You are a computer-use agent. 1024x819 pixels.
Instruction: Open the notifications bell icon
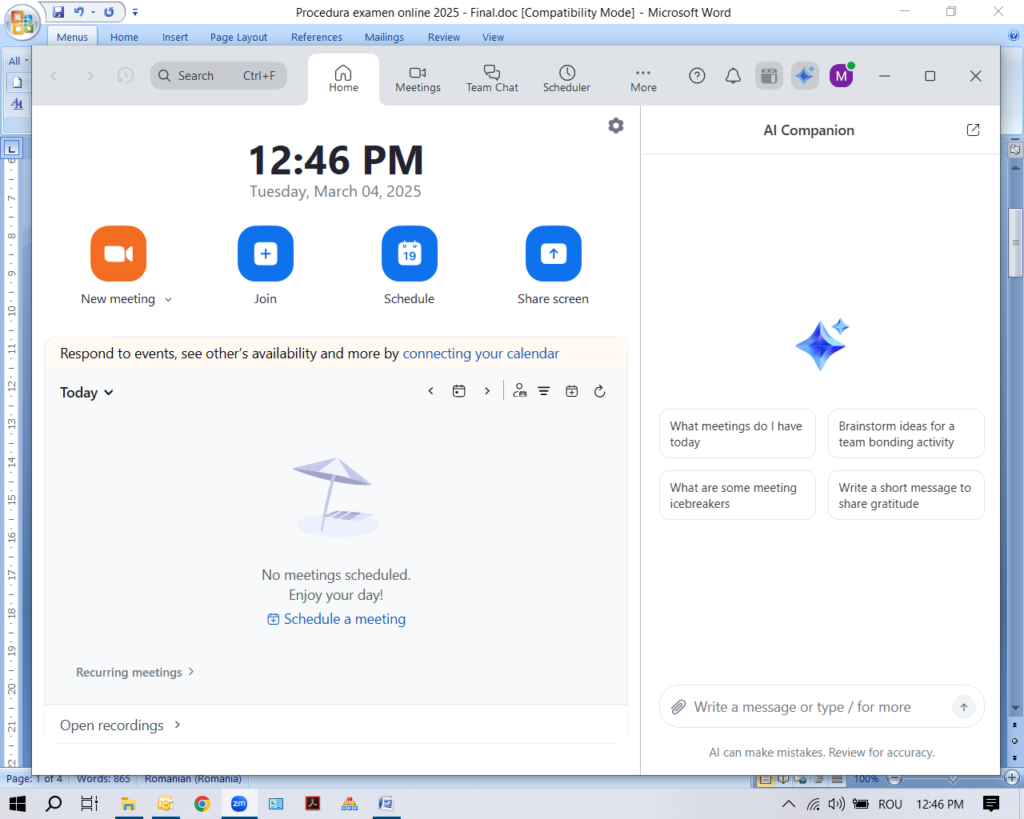click(x=733, y=76)
